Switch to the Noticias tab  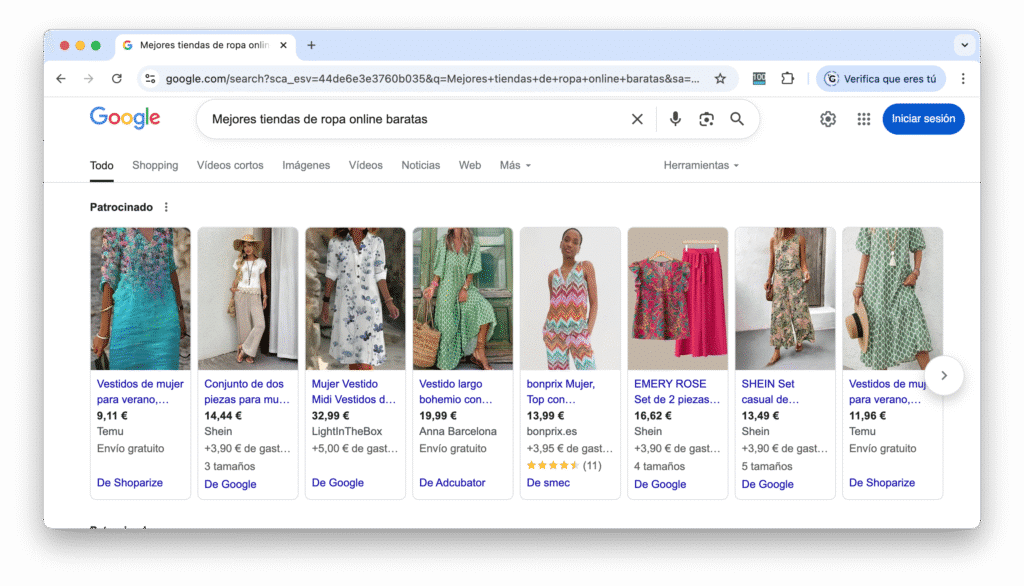421,165
